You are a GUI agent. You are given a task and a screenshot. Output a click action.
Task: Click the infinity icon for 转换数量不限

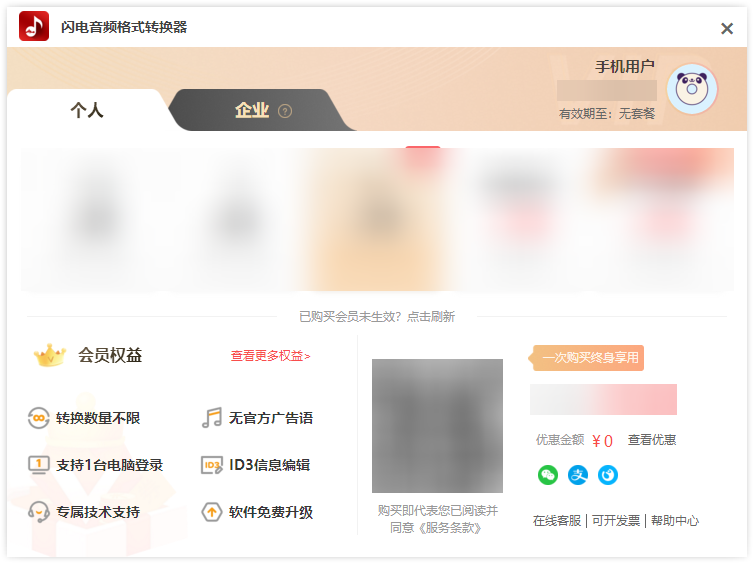coord(39,418)
